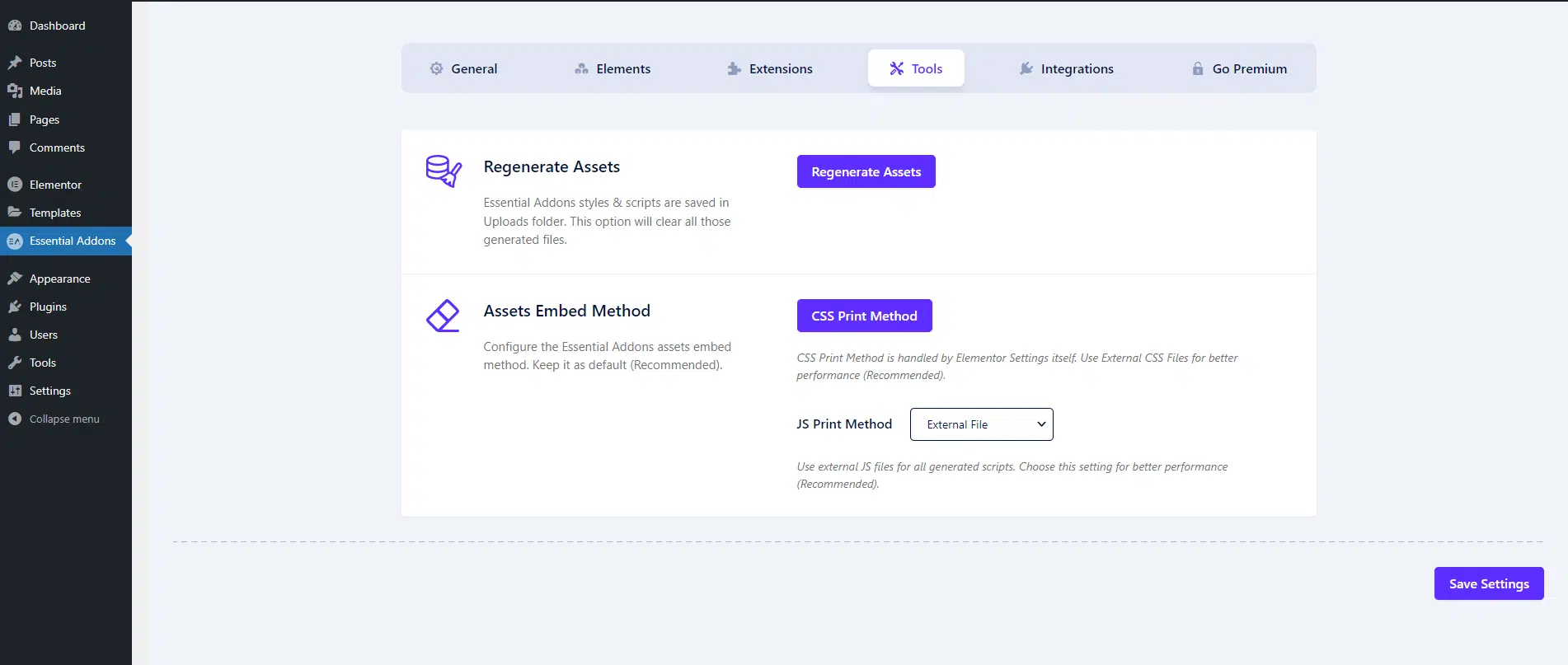Click the Assets Embed Method heading
Screen dimensions: 1568x665
pos(566,311)
